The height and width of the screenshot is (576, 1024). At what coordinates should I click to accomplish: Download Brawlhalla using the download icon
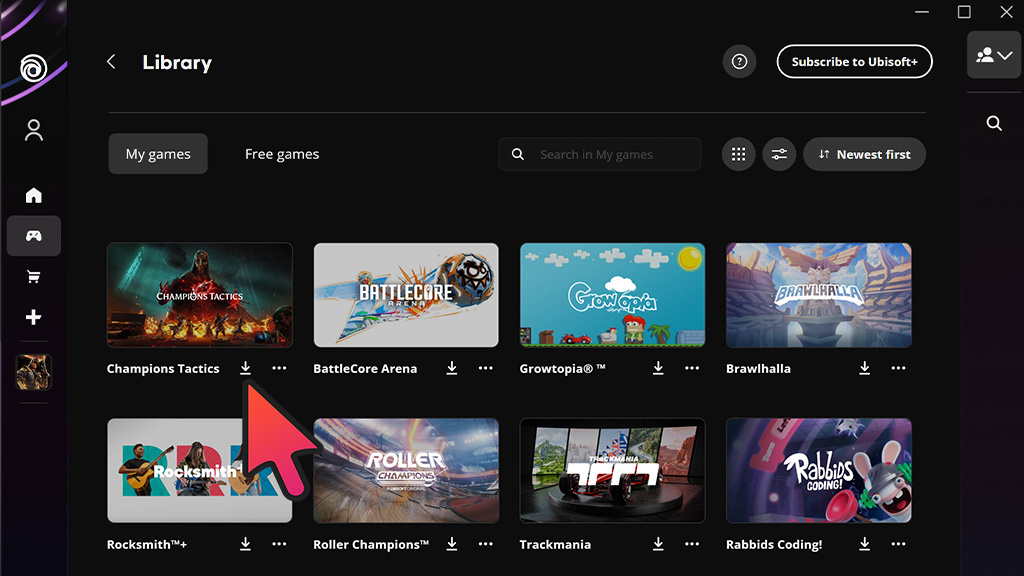coord(865,368)
